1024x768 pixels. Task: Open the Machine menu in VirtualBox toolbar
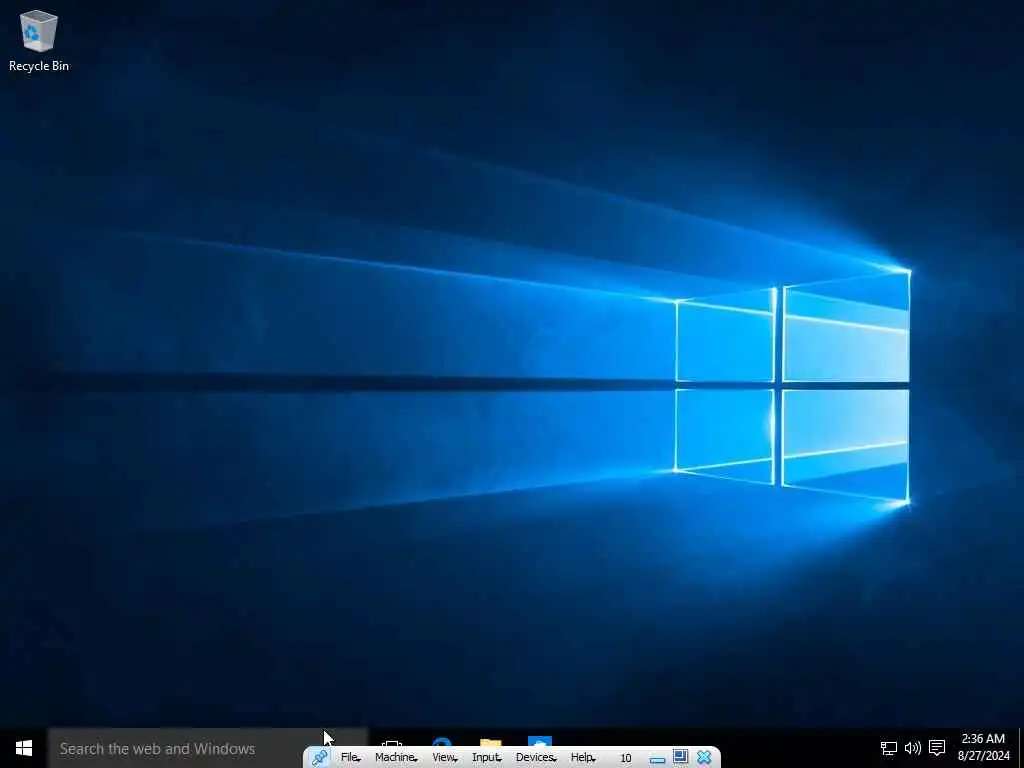396,758
